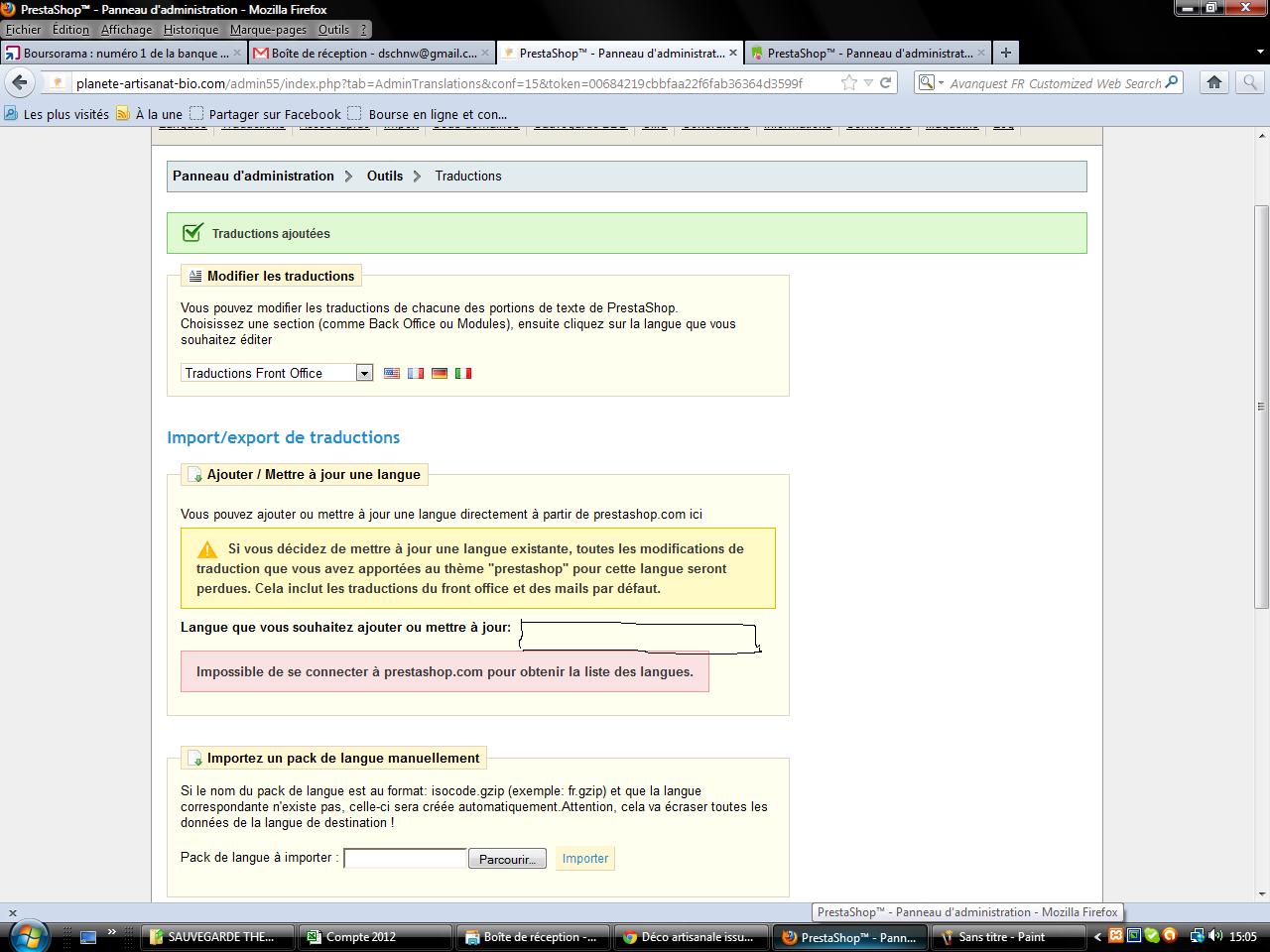Open the search engine selector dropdown
The height and width of the screenshot is (952, 1270).
930,83
